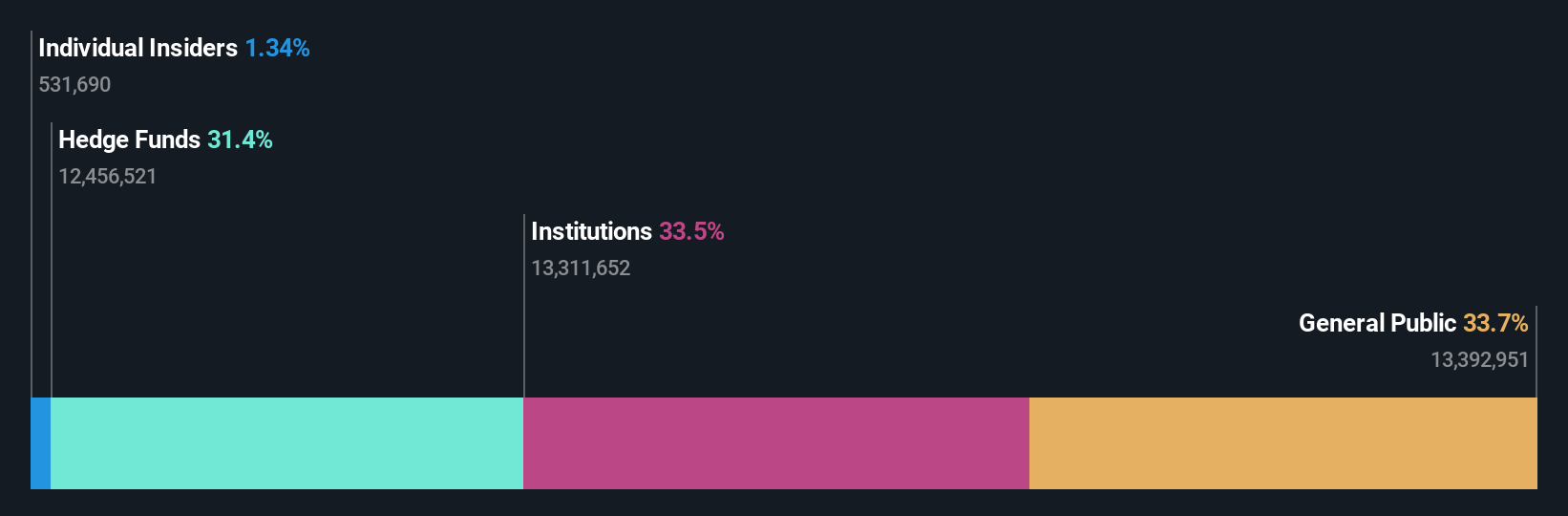Click the Individual Insiders vertical leader line

coord(32,239)
